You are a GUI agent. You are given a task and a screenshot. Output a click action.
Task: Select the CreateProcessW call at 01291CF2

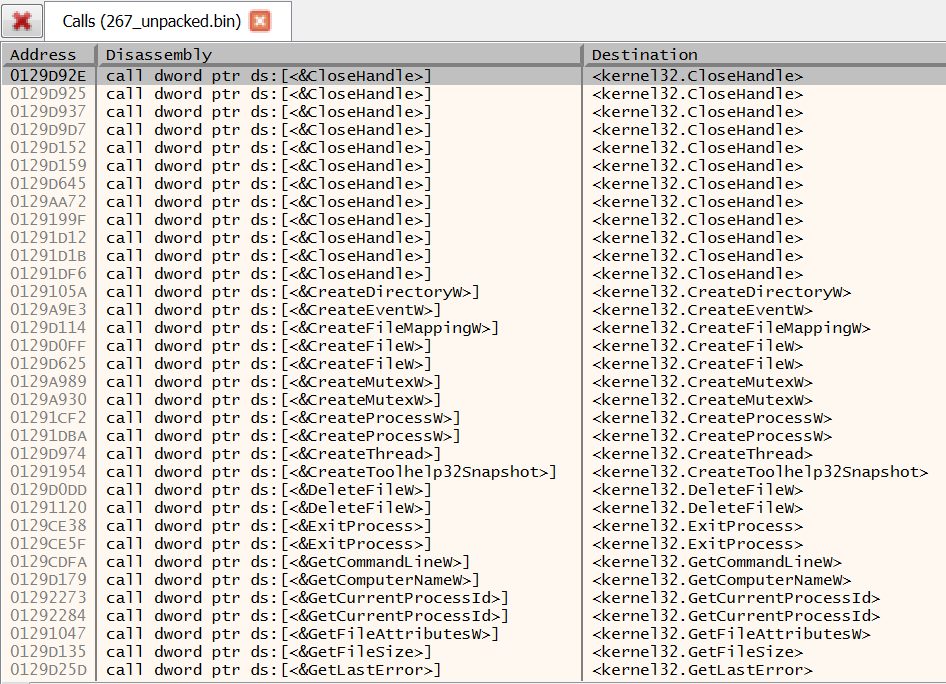point(300,417)
